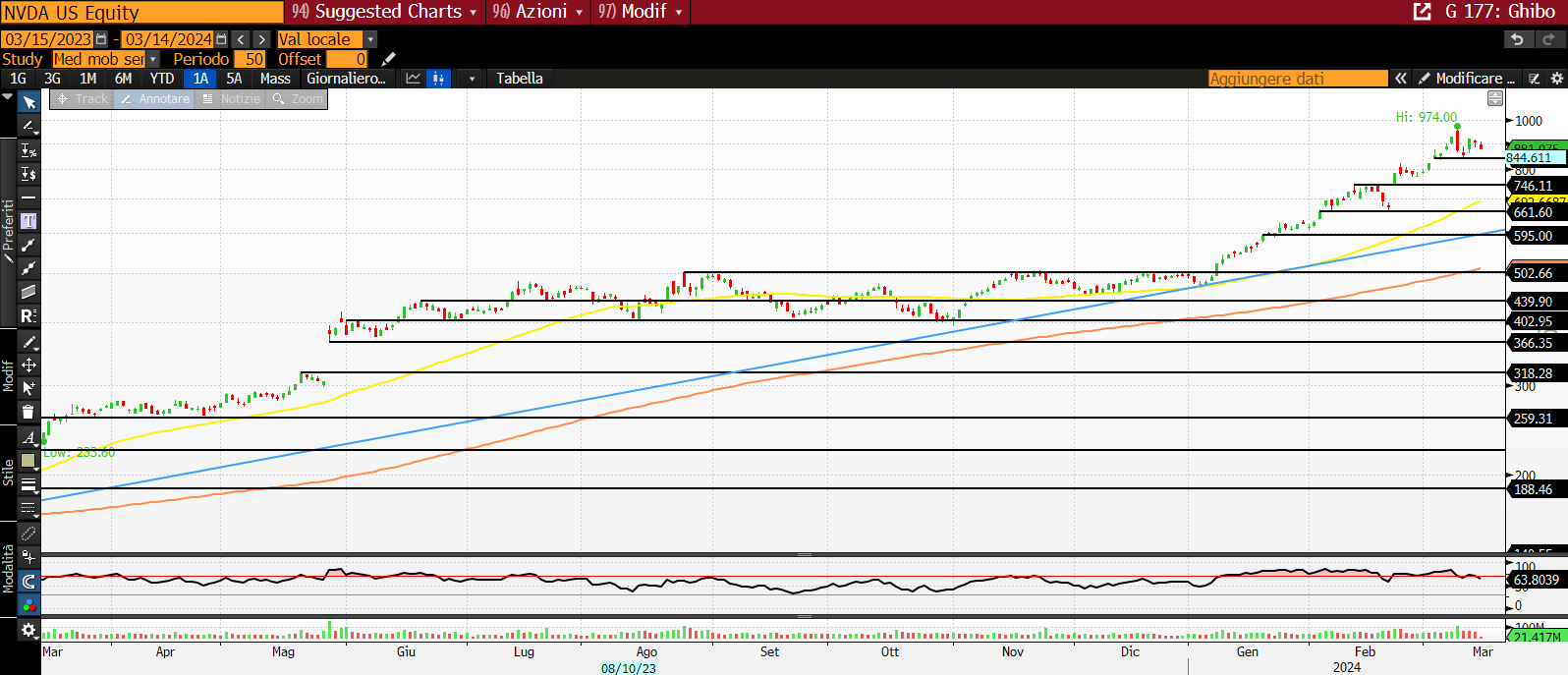Viewport: 1568px width, 675px height.
Task: Click the Tabella button
Action: [x=519, y=79]
